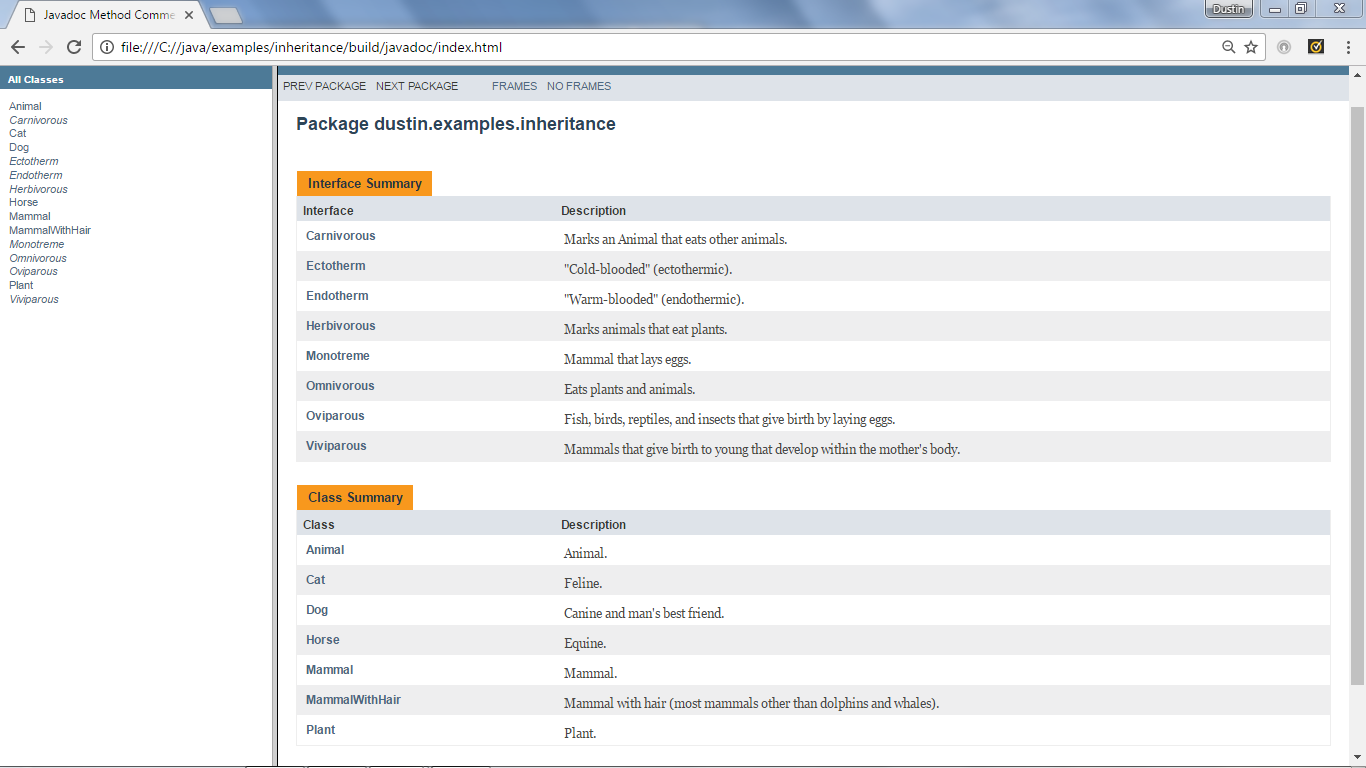Open the Chrome three-dot menu
1366x768 pixels.
click(1349, 46)
